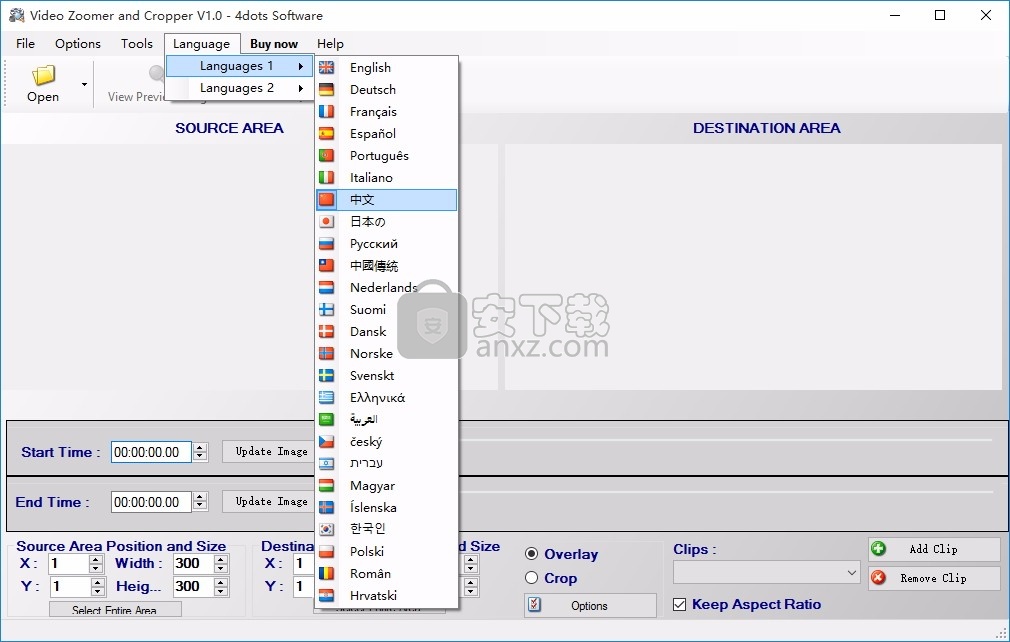The height and width of the screenshot is (642, 1010).
Task: Click the Swedish flag icon
Action: (x=327, y=375)
